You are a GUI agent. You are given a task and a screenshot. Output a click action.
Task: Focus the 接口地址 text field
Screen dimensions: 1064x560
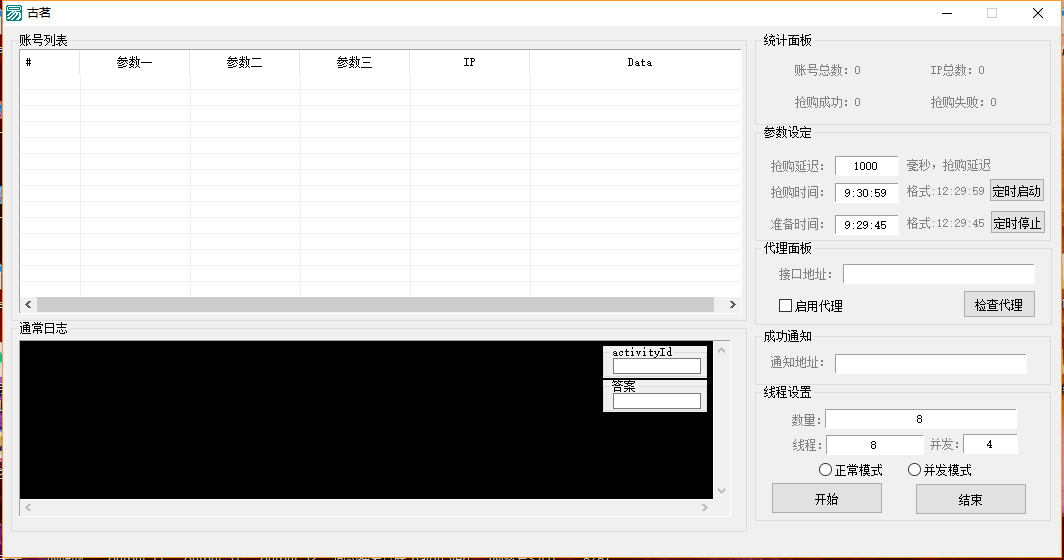tap(938, 274)
